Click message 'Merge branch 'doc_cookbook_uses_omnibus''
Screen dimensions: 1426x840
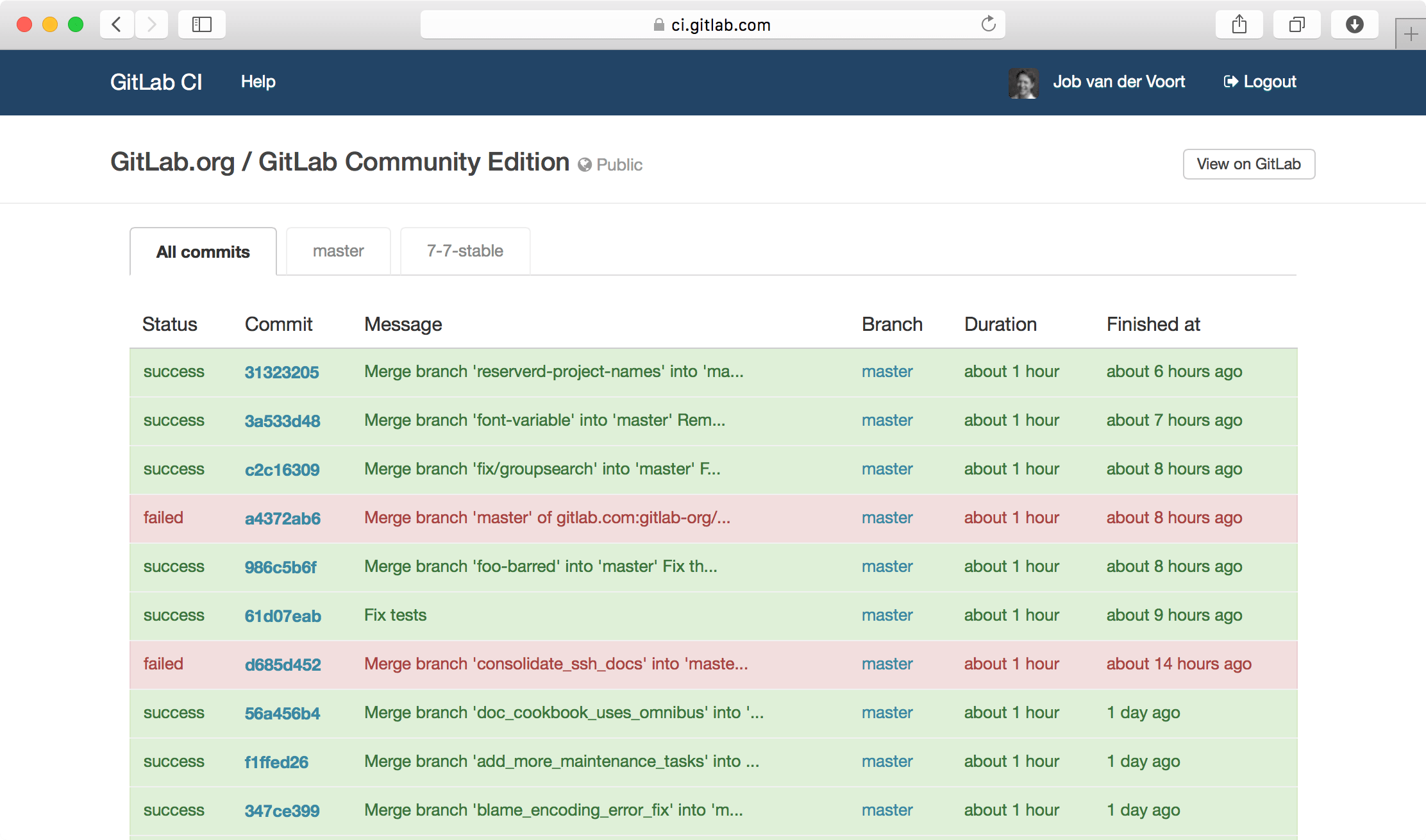click(x=564, y=713)
